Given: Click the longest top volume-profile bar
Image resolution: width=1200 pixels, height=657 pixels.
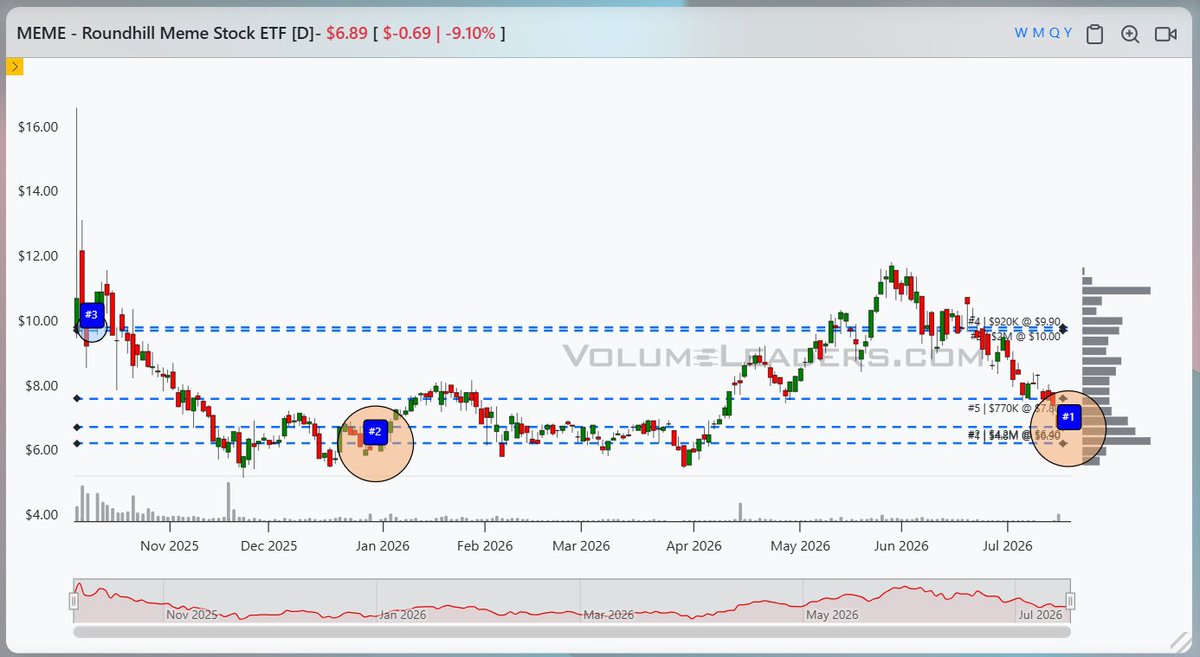Looking at the screenshot, I should (x=1116, y=290).
